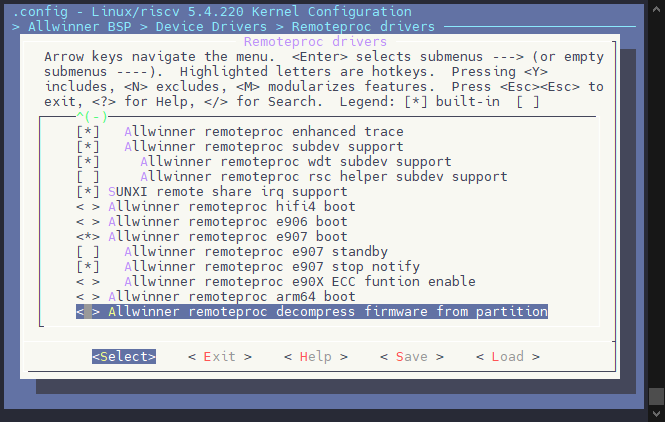
Task: Toggle decompress firmware from partition option
Action: point(88,312)
